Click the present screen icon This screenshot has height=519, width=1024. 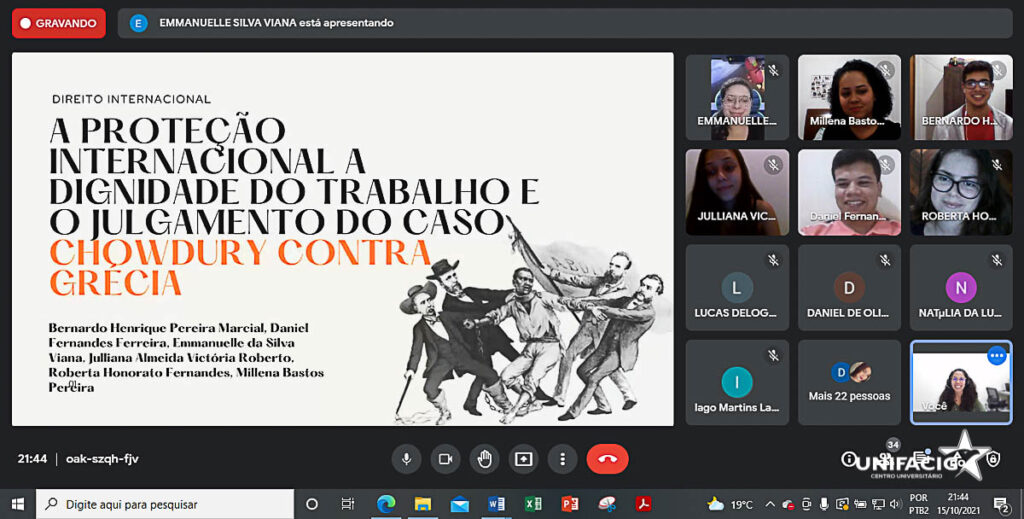[x=523, y=459]
